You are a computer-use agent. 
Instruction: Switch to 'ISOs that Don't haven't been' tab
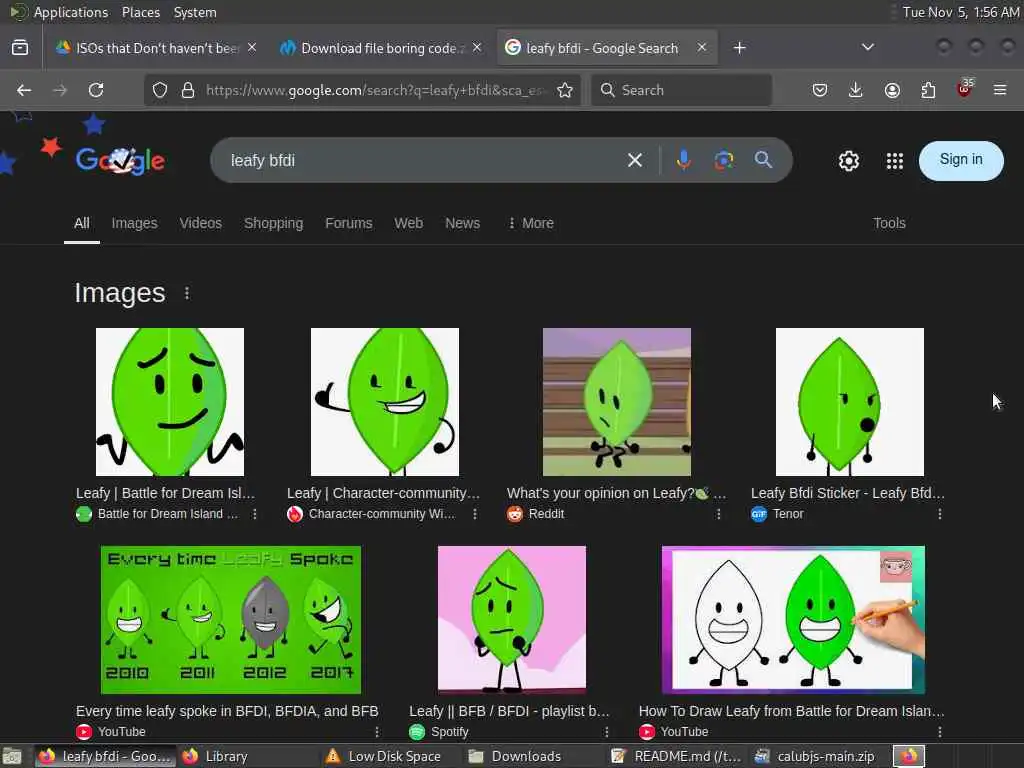click(155, 48)
